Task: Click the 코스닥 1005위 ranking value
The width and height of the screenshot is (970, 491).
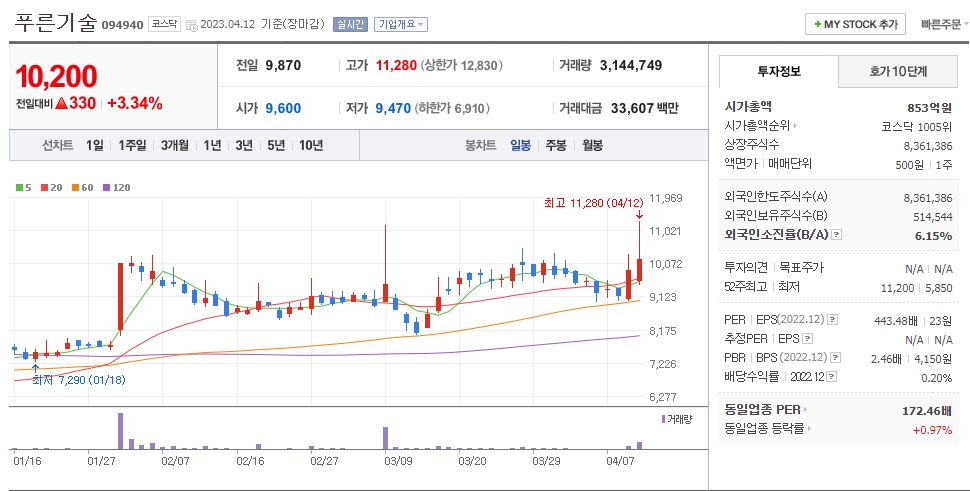Action: 917,127
